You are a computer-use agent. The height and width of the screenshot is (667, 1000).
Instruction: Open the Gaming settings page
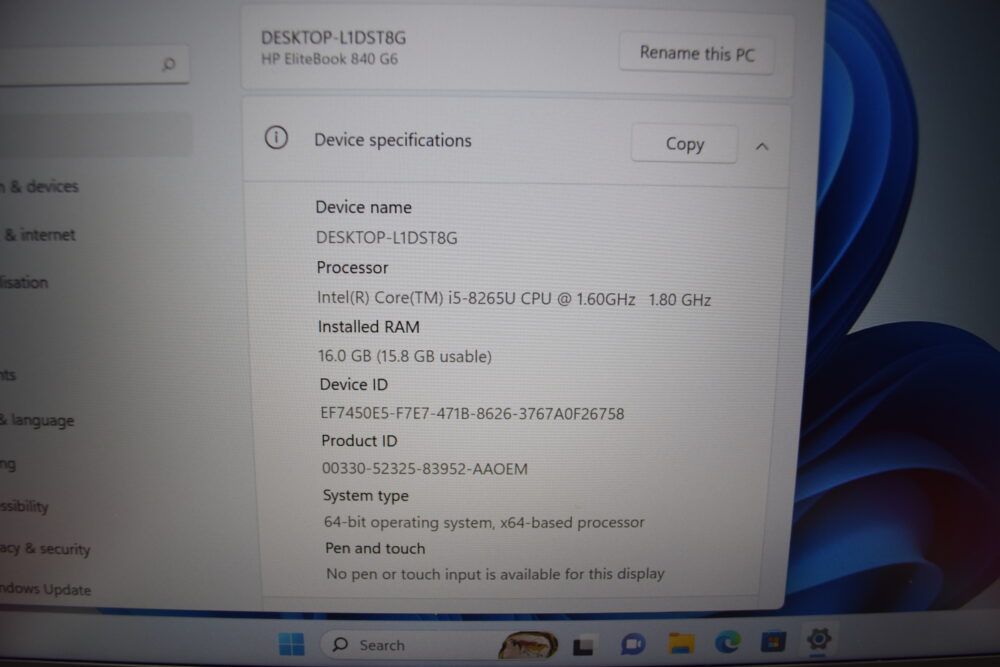click(8, 464)
